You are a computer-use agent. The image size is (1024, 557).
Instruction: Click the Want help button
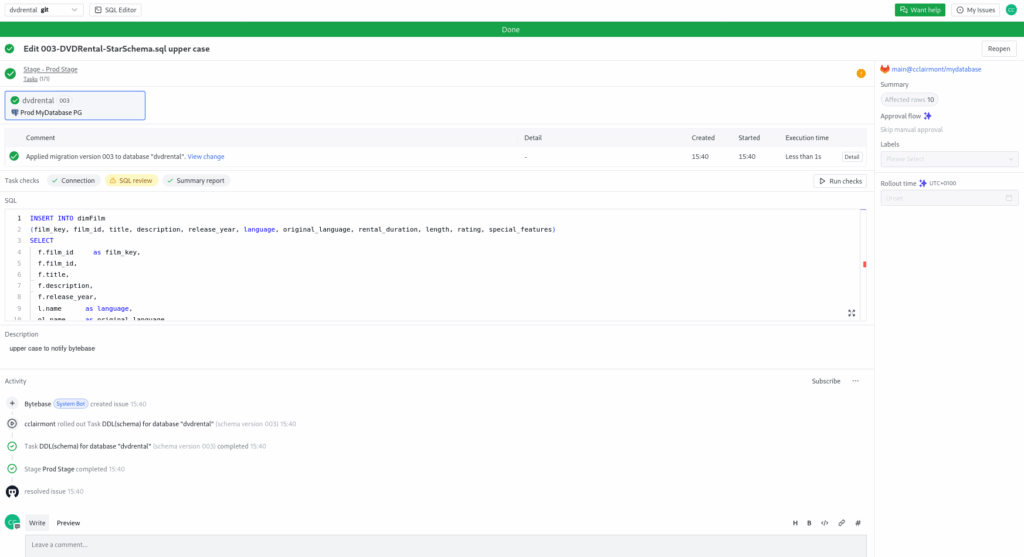pos(920,10)
